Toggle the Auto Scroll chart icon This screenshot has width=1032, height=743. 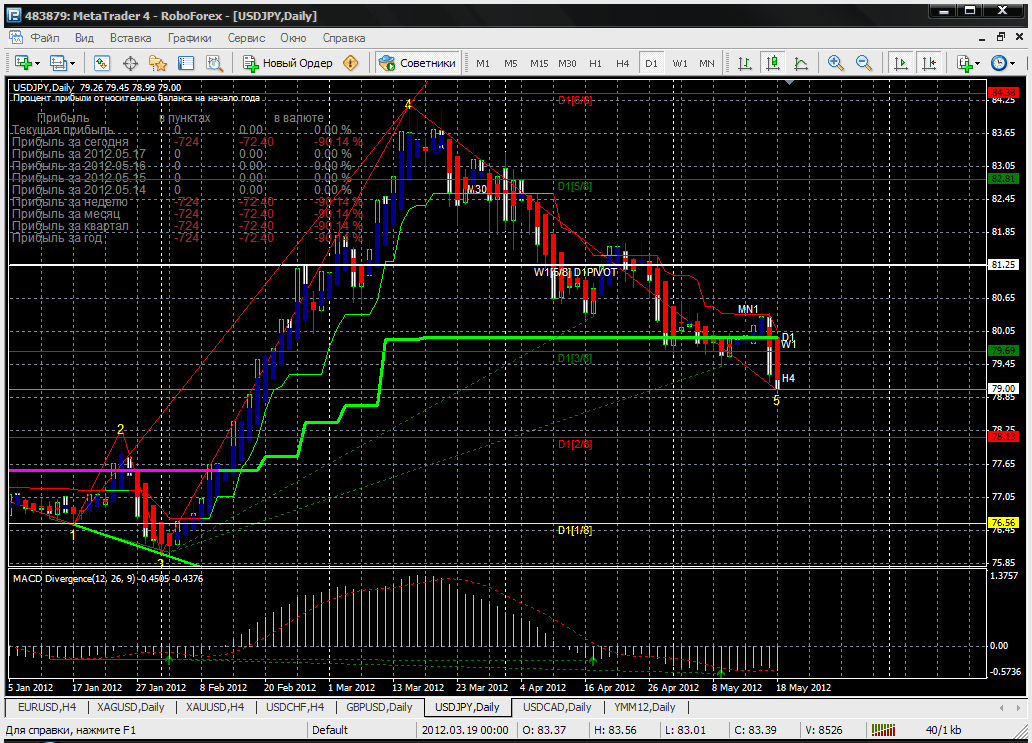point(900,63)
